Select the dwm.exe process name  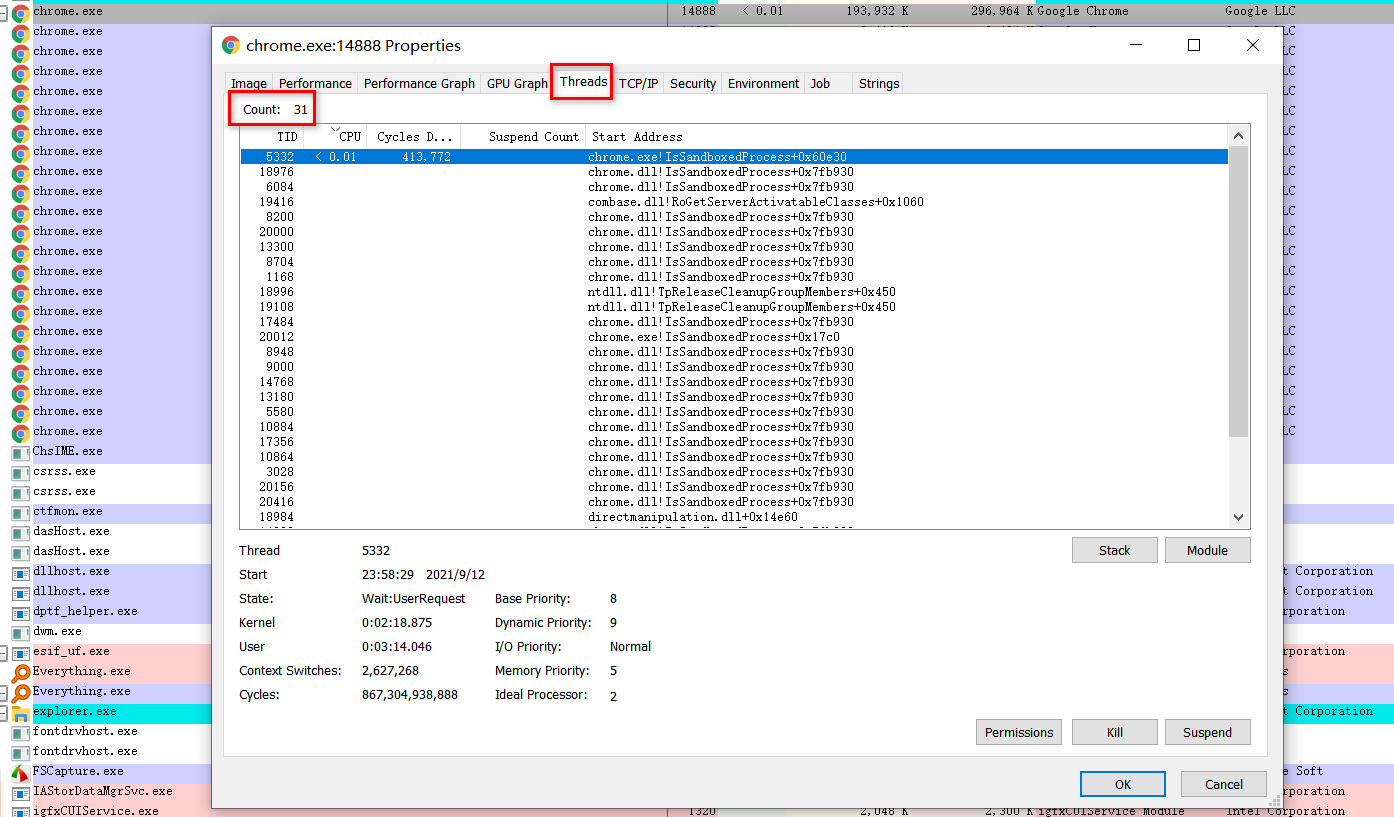pyautogui.click(x=57, y=632)
